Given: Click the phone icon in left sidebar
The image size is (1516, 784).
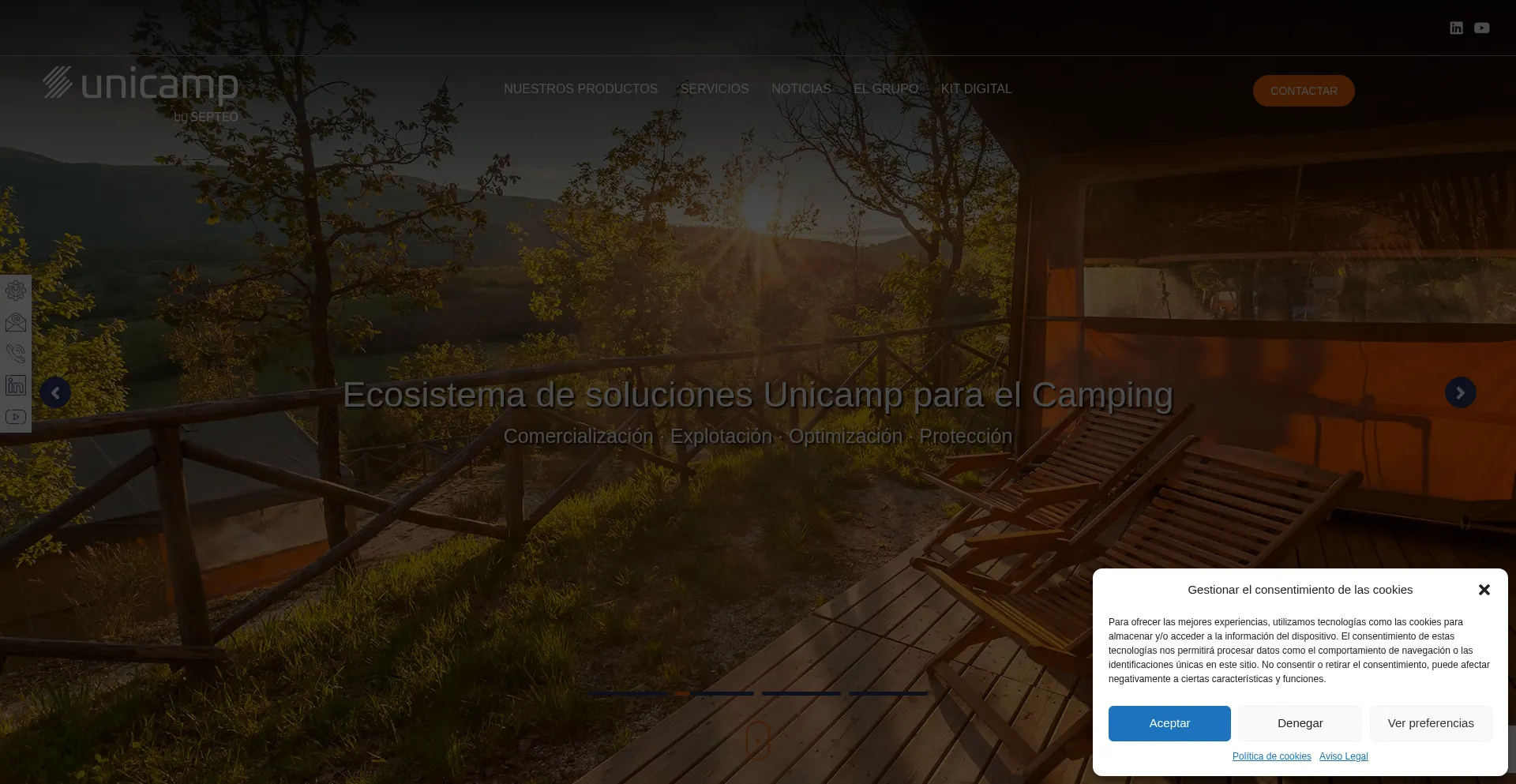Looking at the screenshot, I should pos(16,354).
